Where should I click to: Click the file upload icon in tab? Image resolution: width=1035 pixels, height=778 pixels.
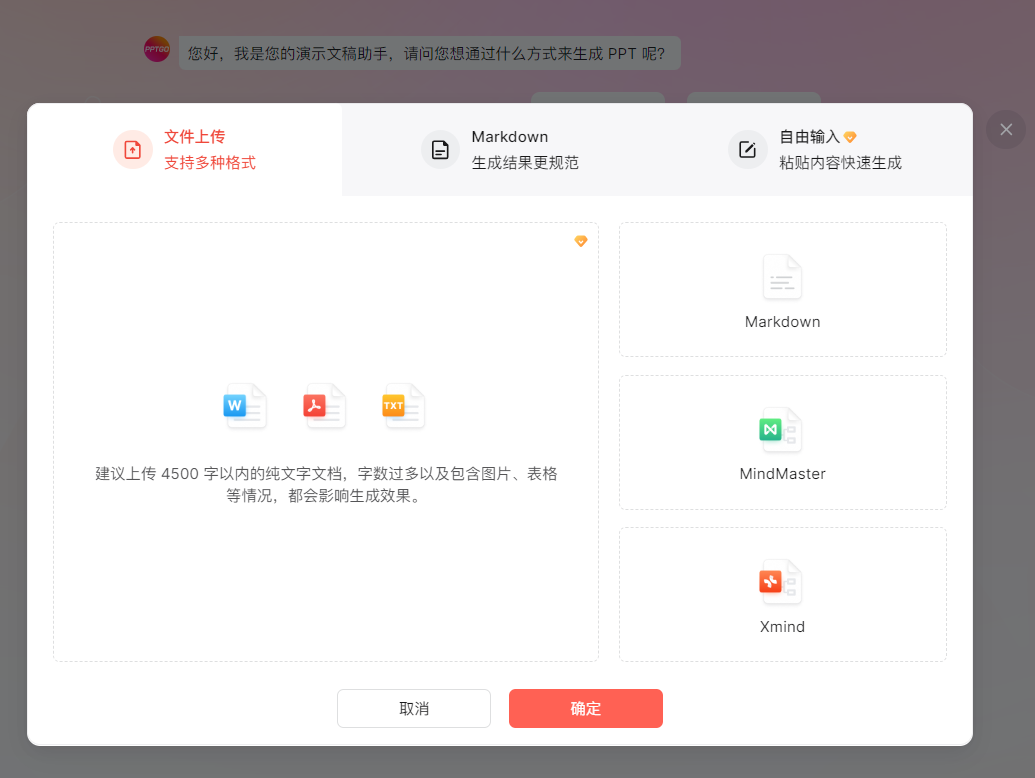133,150
